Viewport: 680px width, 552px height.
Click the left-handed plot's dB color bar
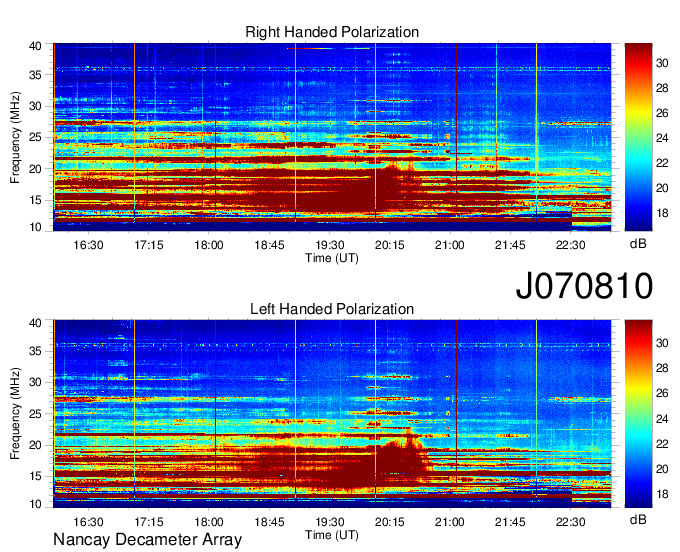click(x=638, y=414)
